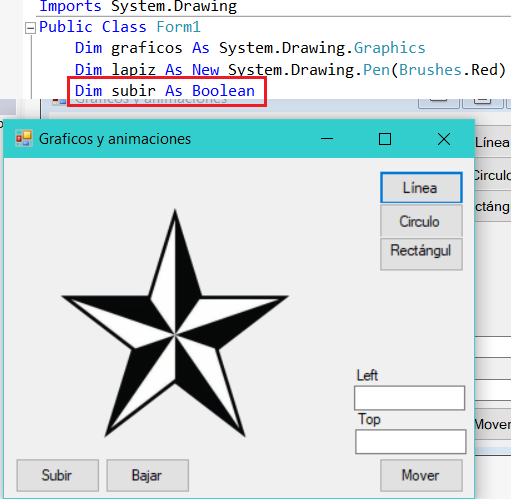Click the Mover button in the background designer

tap(492, 424)
